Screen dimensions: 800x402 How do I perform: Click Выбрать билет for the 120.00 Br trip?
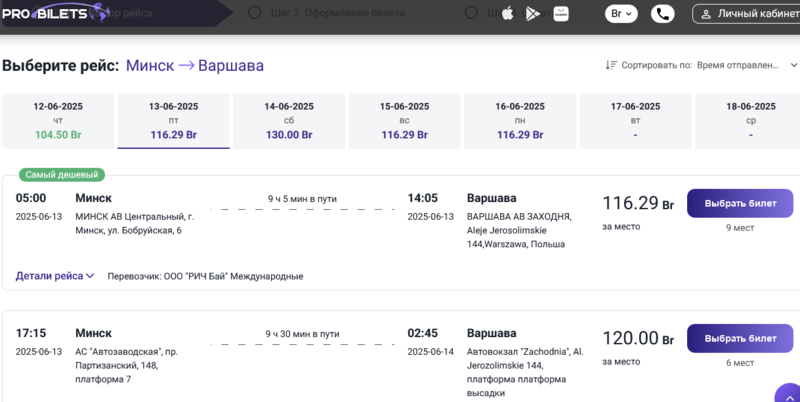click(740, 338)
